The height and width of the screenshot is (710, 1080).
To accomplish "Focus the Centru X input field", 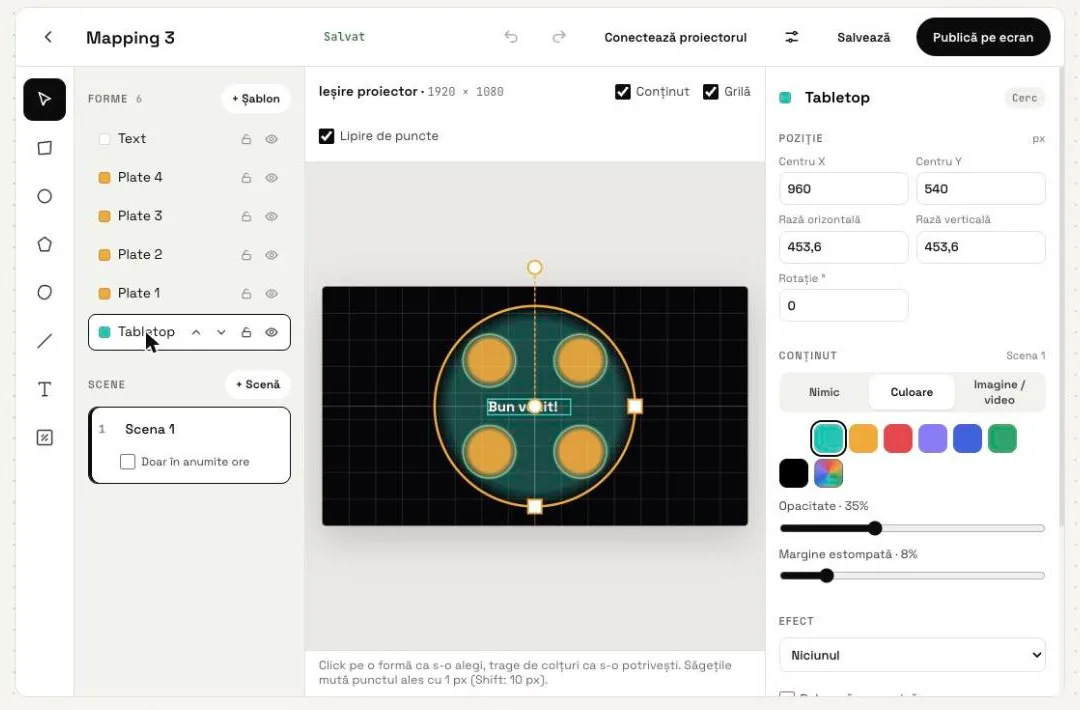I will pos(843,189).
